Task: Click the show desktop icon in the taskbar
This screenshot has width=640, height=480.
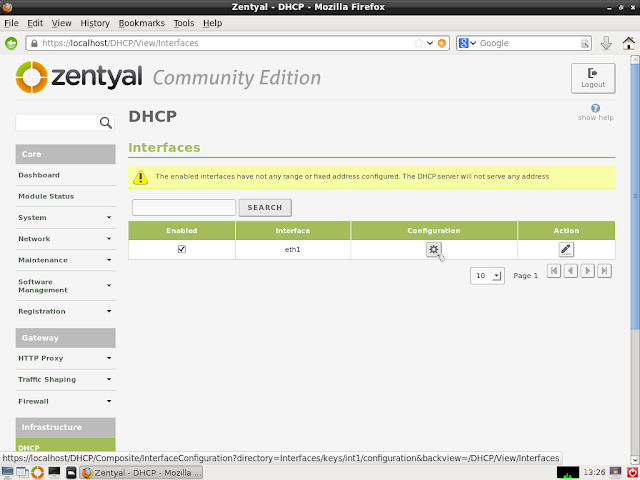Action: (x=7, y=472)
